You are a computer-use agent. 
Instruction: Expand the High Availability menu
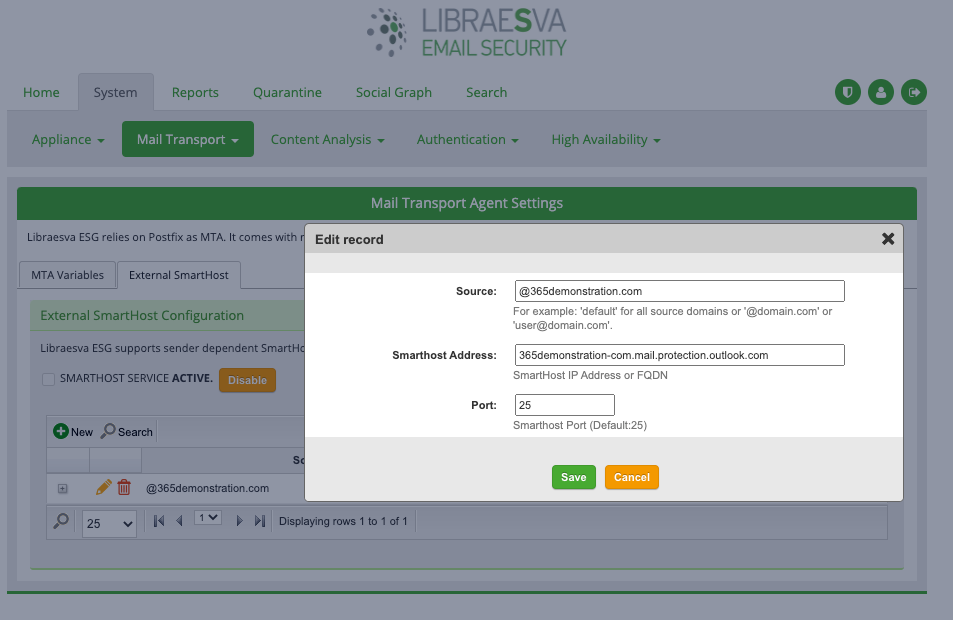point(605,140)
